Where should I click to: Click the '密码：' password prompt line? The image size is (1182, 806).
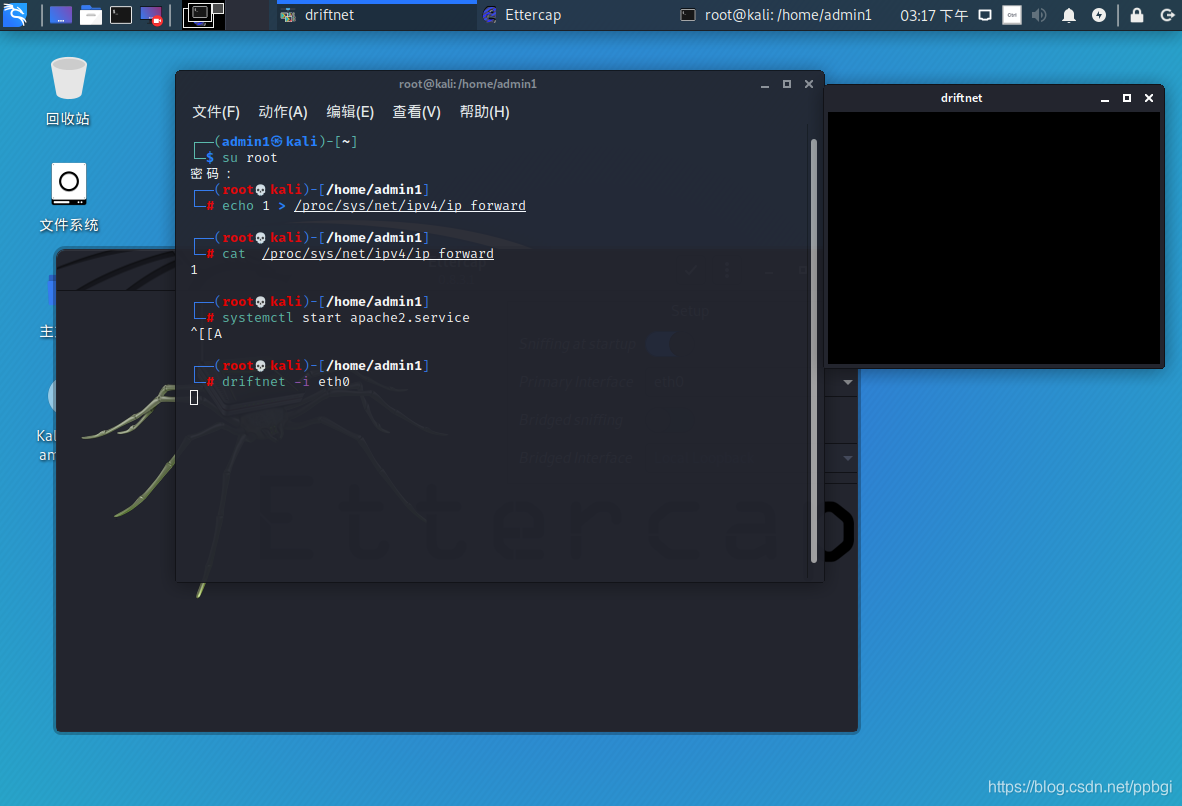[x=211, y=173]
